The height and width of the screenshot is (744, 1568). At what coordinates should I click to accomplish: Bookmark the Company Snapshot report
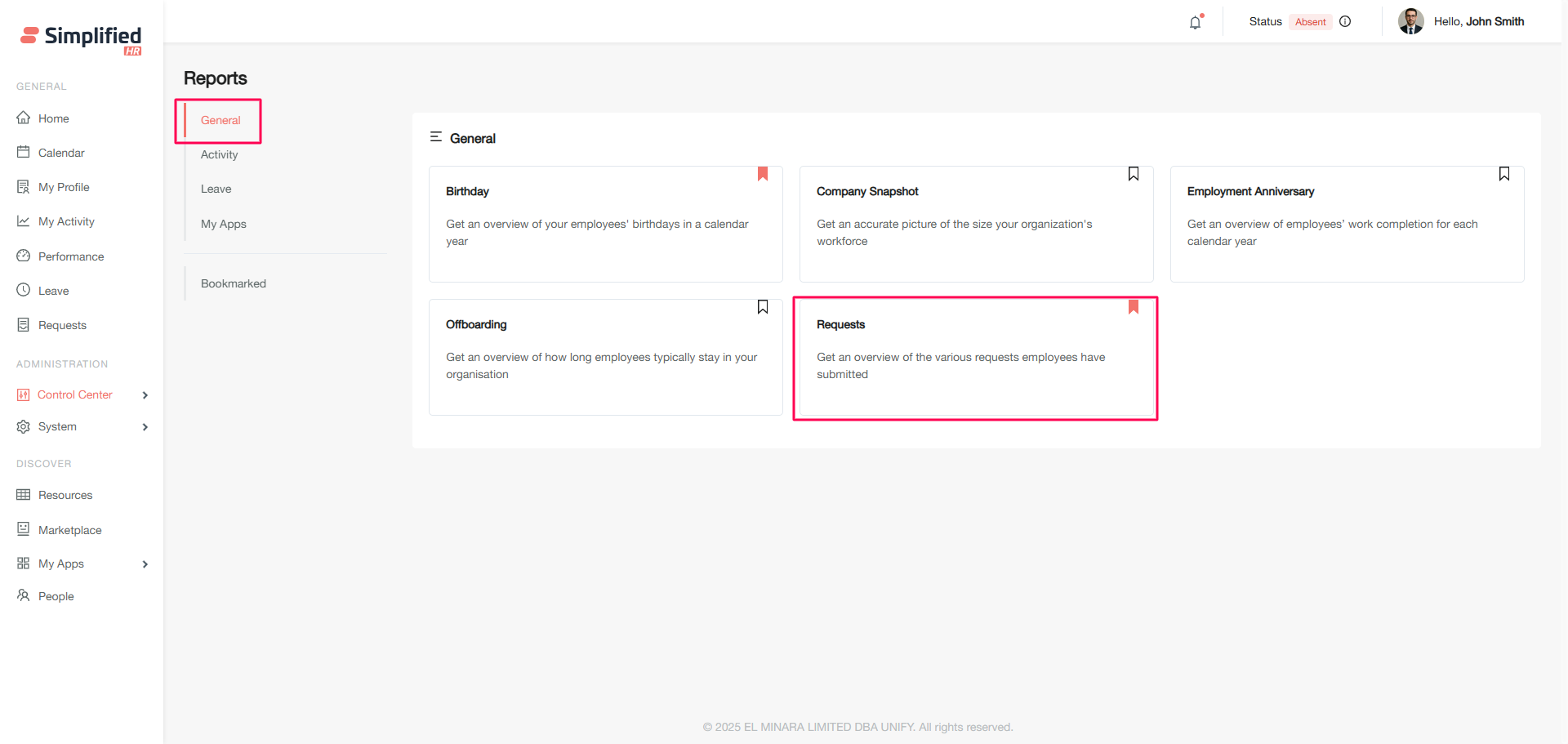(1134, 174)
